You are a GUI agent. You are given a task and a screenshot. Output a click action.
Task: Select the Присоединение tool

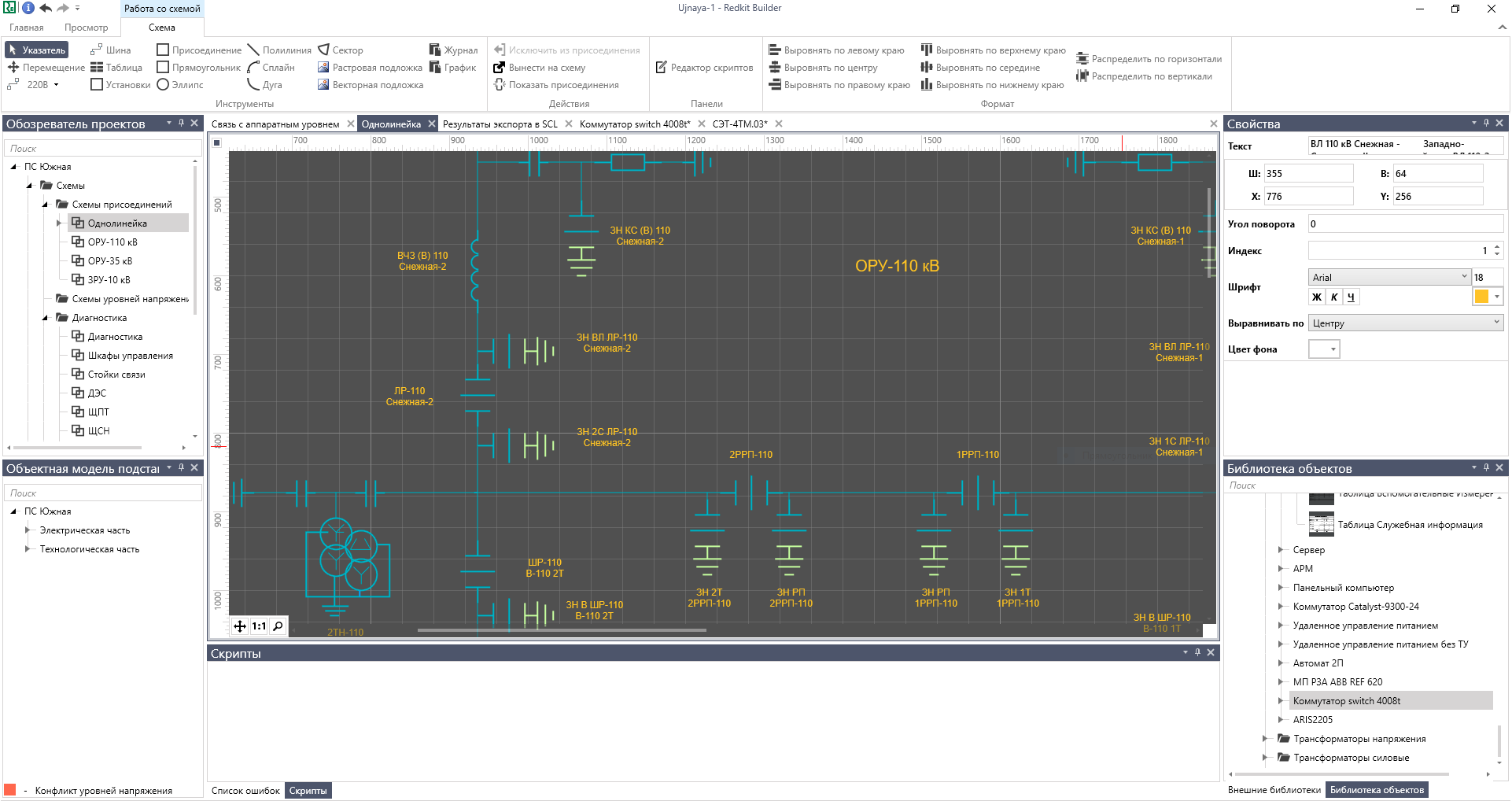(204, 49)
